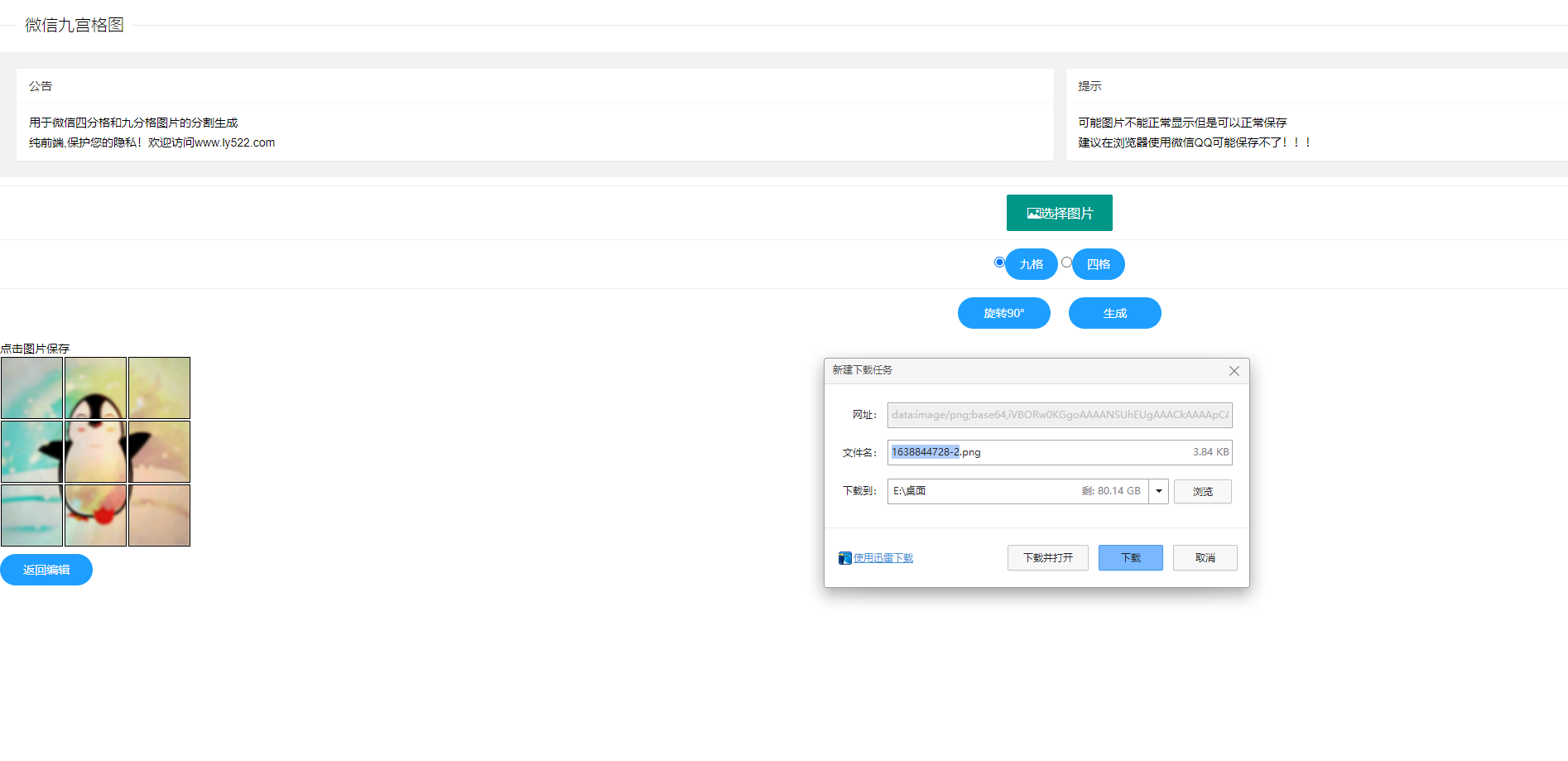Click the 选择图片 upload button
Viewport: 1568px width, 761px height.
pos(1059,213)
